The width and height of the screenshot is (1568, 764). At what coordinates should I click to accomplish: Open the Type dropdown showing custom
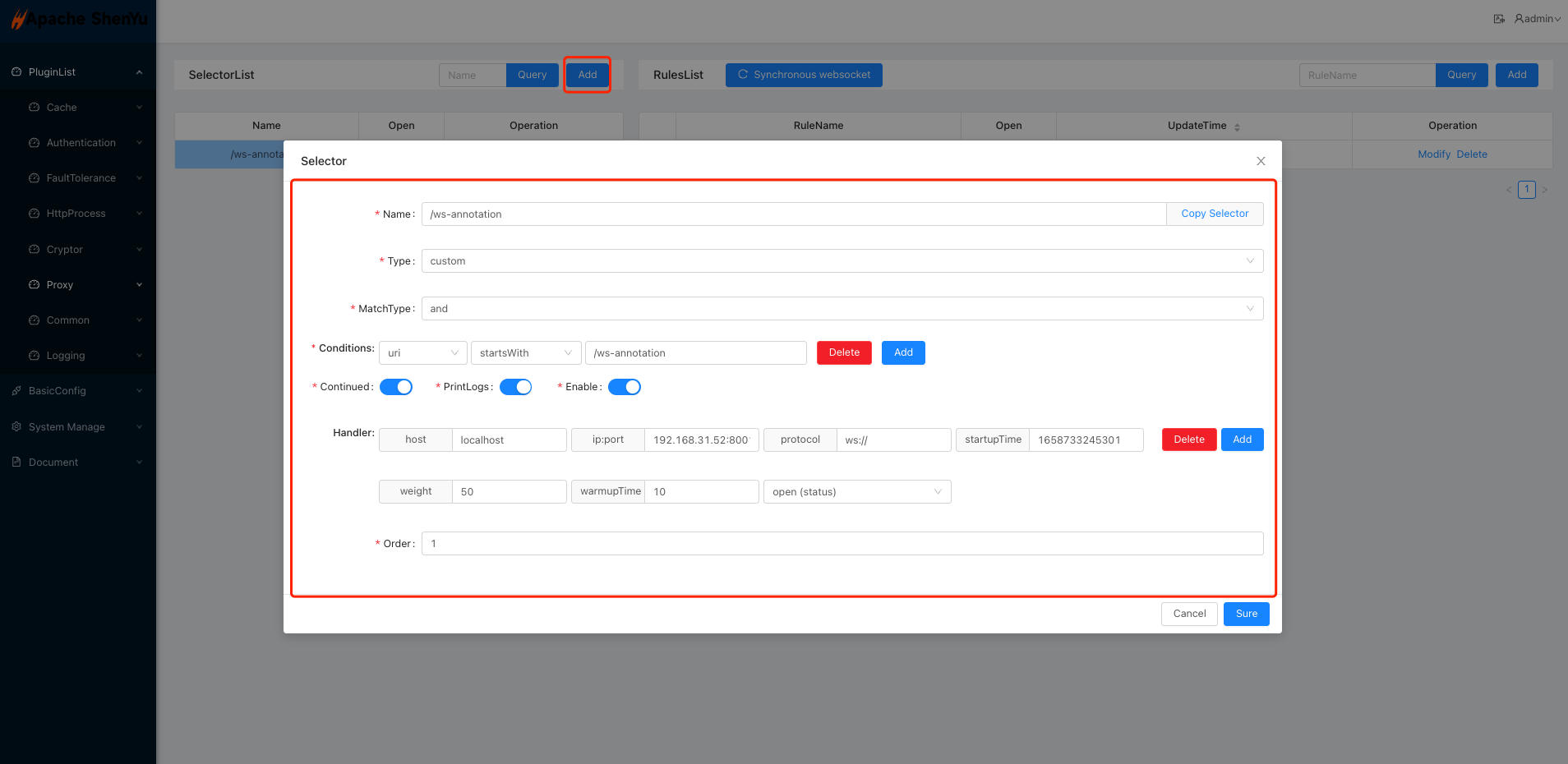(x=842, y=261)
